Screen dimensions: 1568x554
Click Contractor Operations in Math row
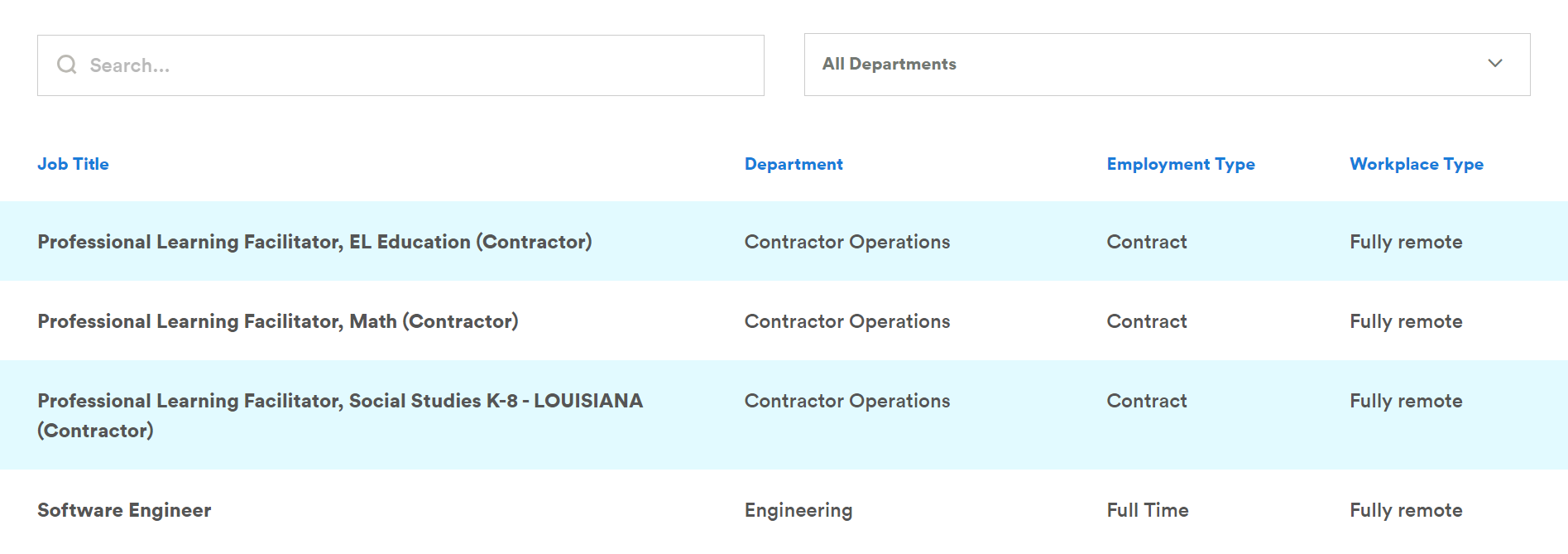point(847,321)
